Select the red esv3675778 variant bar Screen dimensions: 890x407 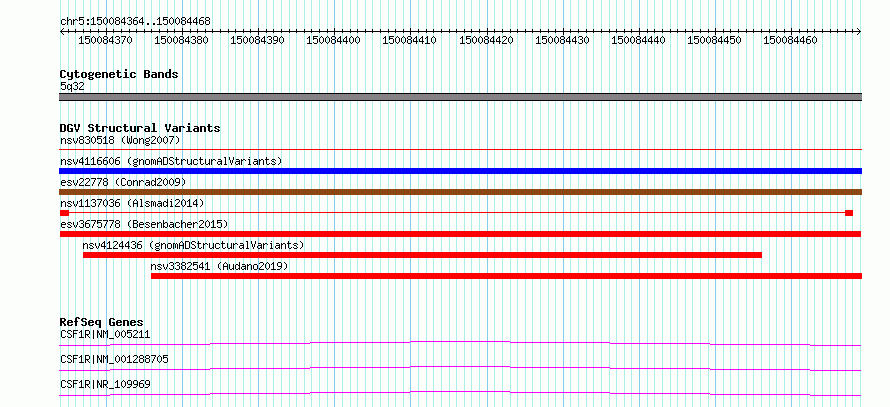[460, 234]
